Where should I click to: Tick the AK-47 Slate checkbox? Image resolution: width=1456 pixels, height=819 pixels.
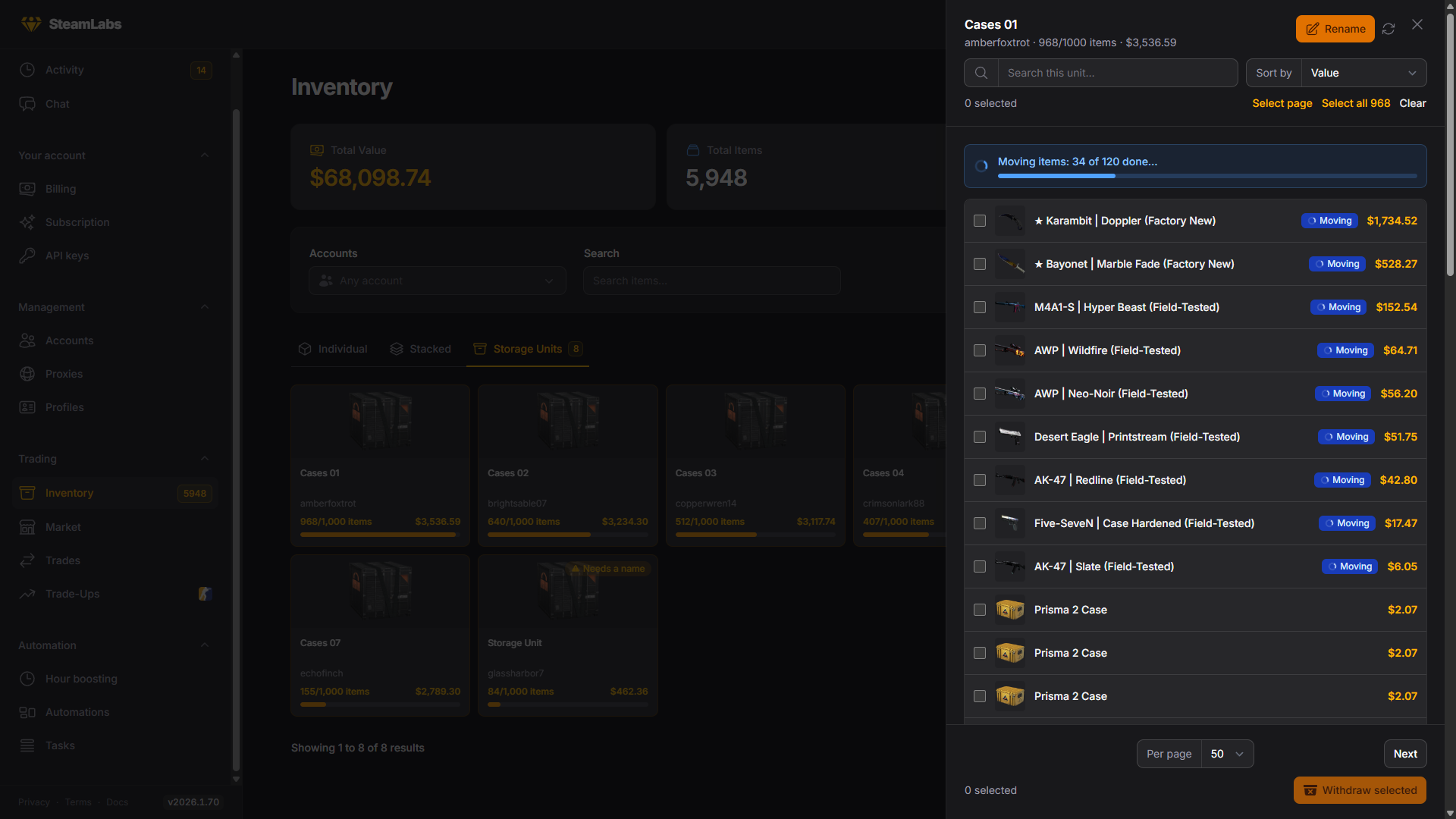pyautogui.click(x=980, y=566)
